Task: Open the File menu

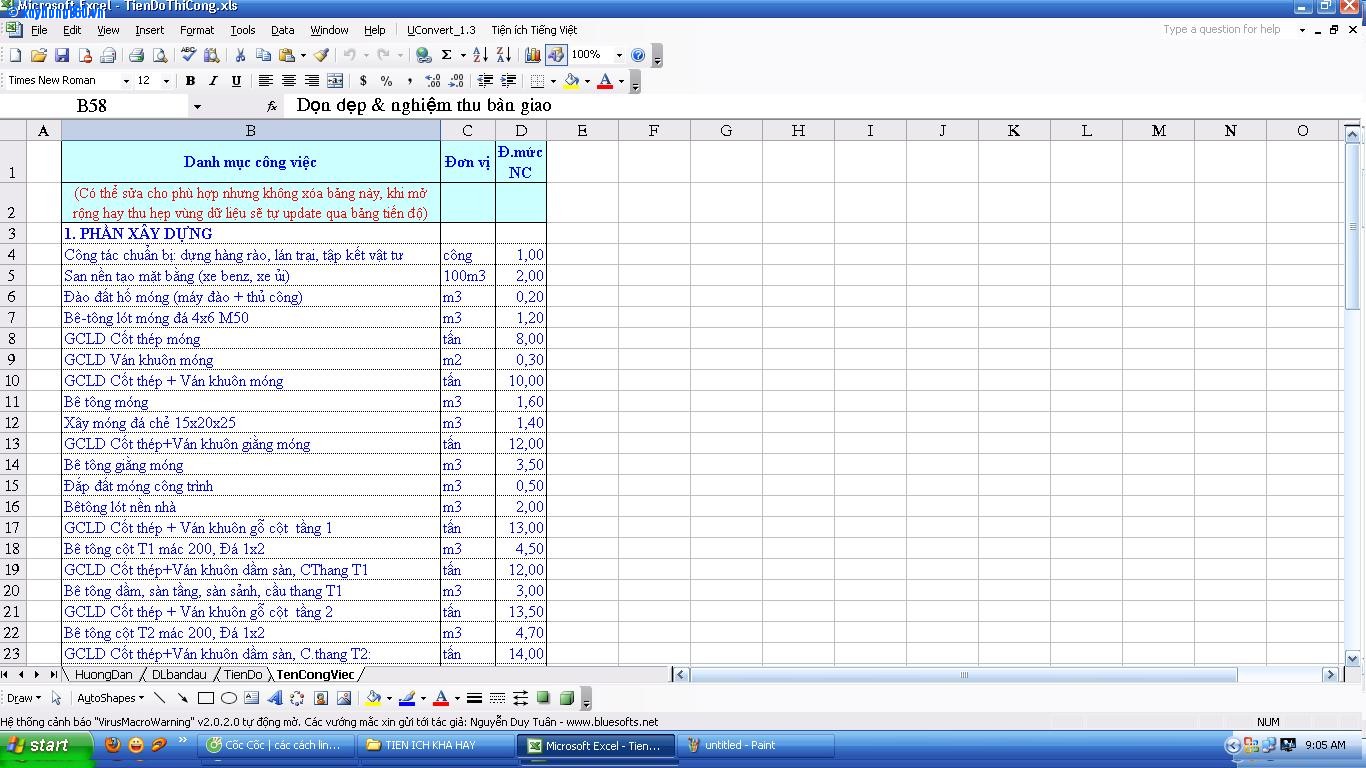Action: click(39, 30)
